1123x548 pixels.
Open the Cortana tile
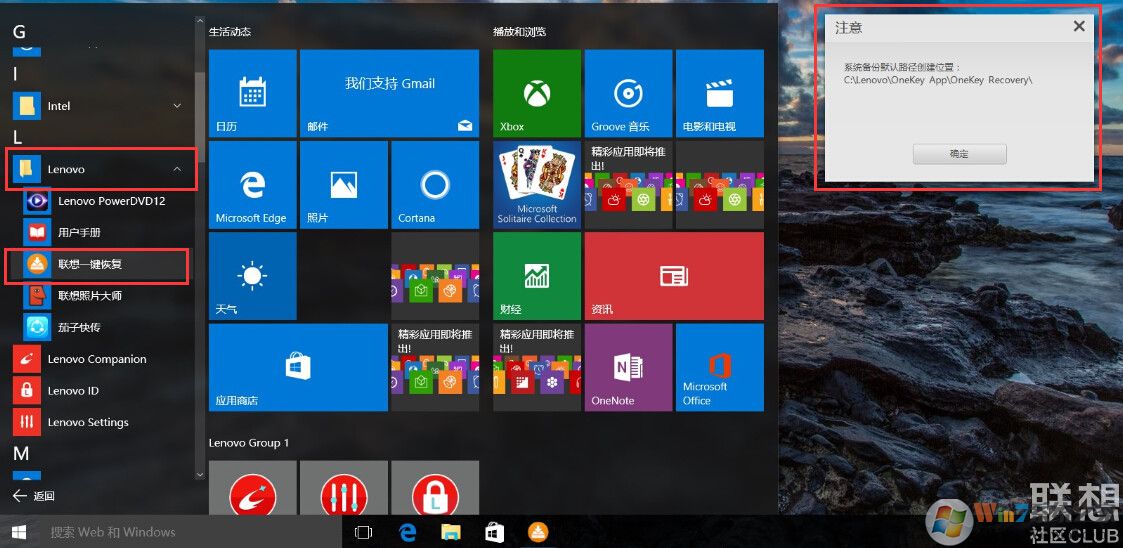(434, 185)
